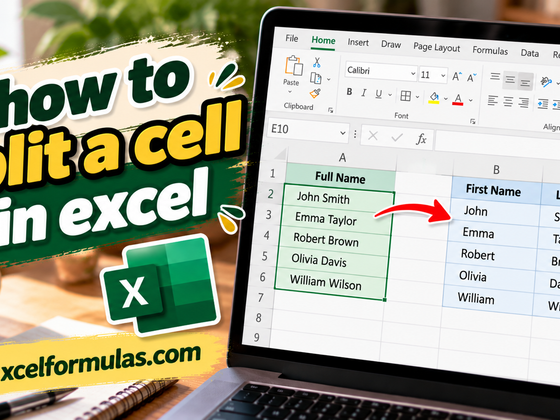Click the 'William' cell in First Name
Viewport: 560px width, 420px height.
click(x=487, y=299)
